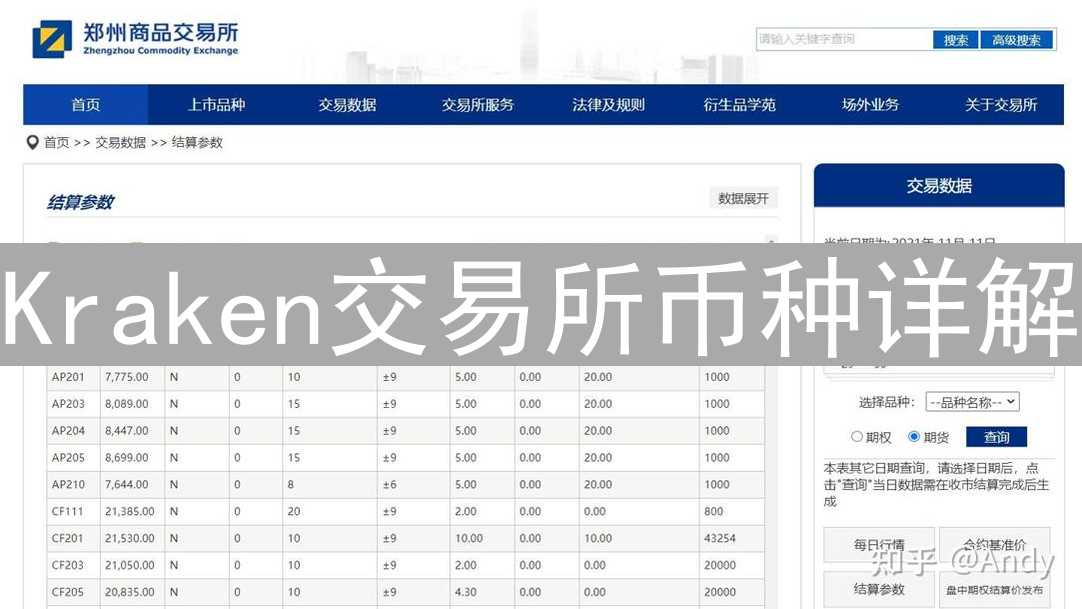Image resolution: width=1082 pixels, height=609 pixels.
Task: Open the 衍生品学苑 navigation menu
Action: 739,105
